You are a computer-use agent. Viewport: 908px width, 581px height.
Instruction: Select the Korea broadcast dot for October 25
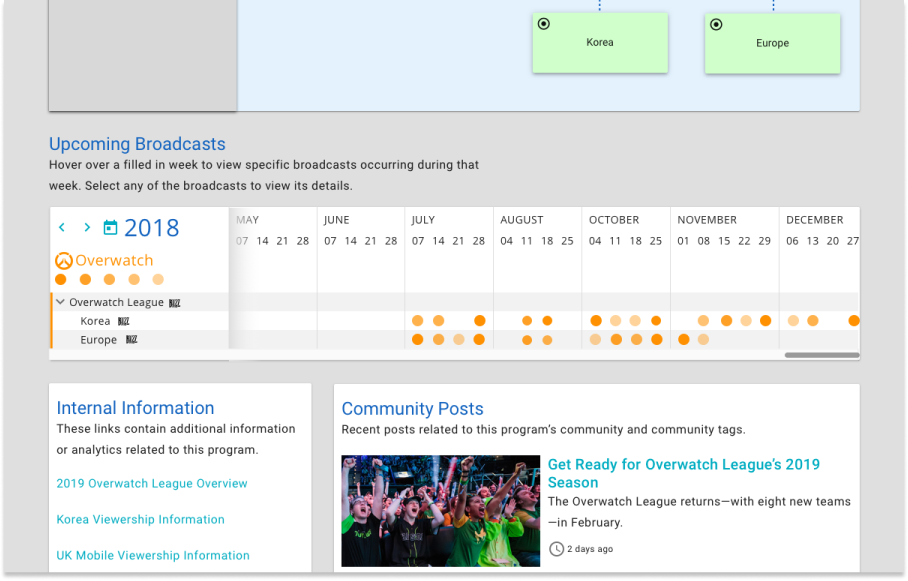pos(656,321)
